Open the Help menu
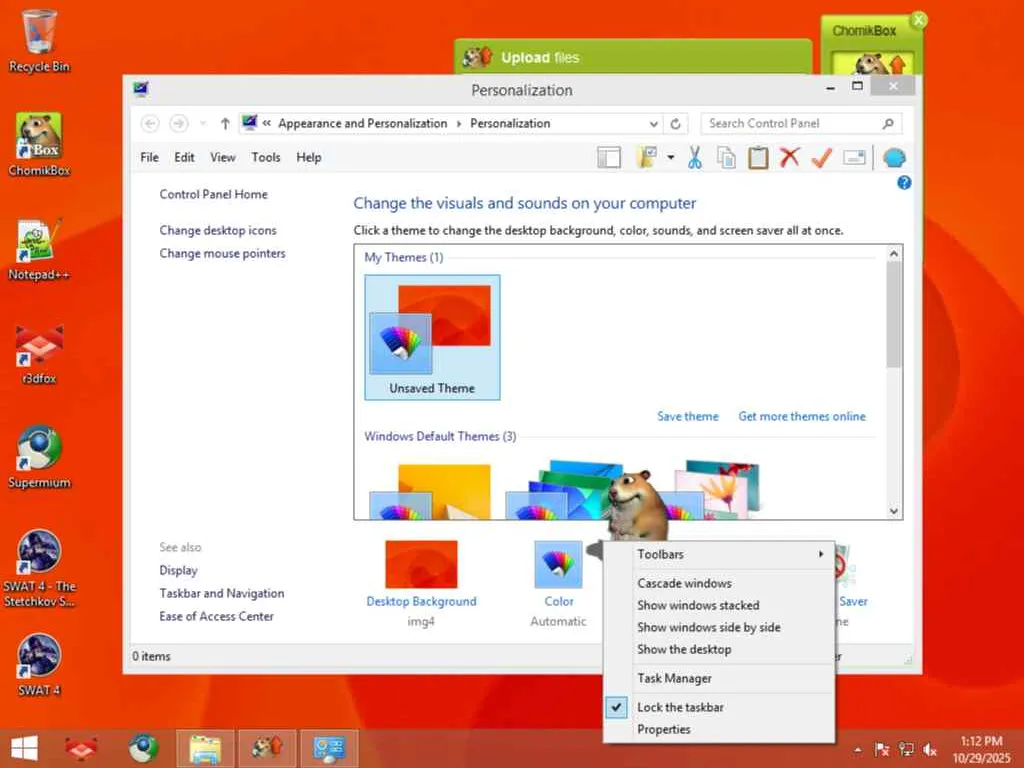1024x768 pixels. (308, 157)
